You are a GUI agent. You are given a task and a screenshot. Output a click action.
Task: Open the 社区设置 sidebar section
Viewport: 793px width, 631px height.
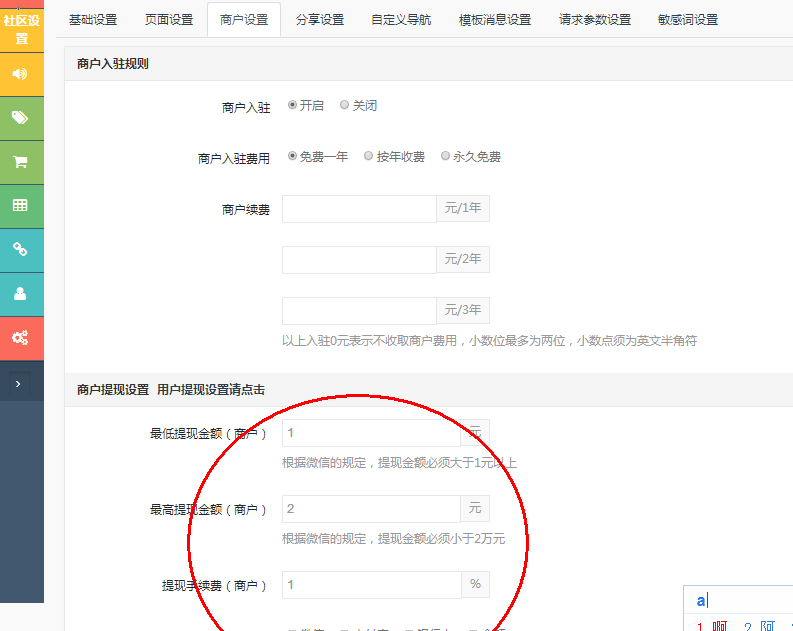[x=22, y=29]
